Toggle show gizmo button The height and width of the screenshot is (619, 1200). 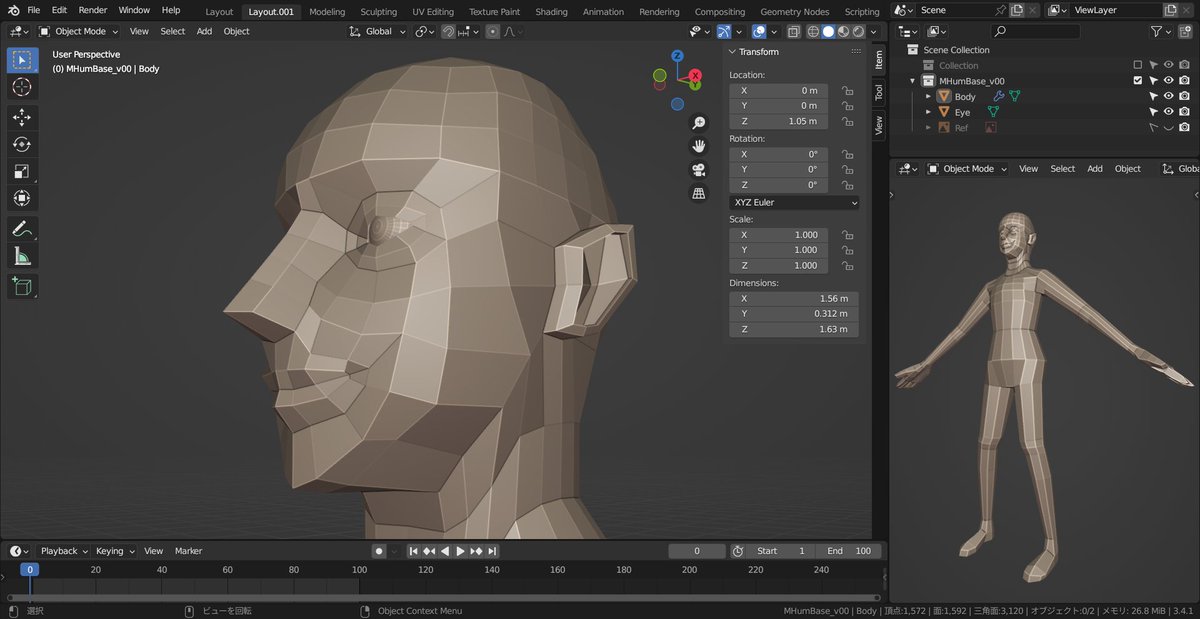pos(724,31)
